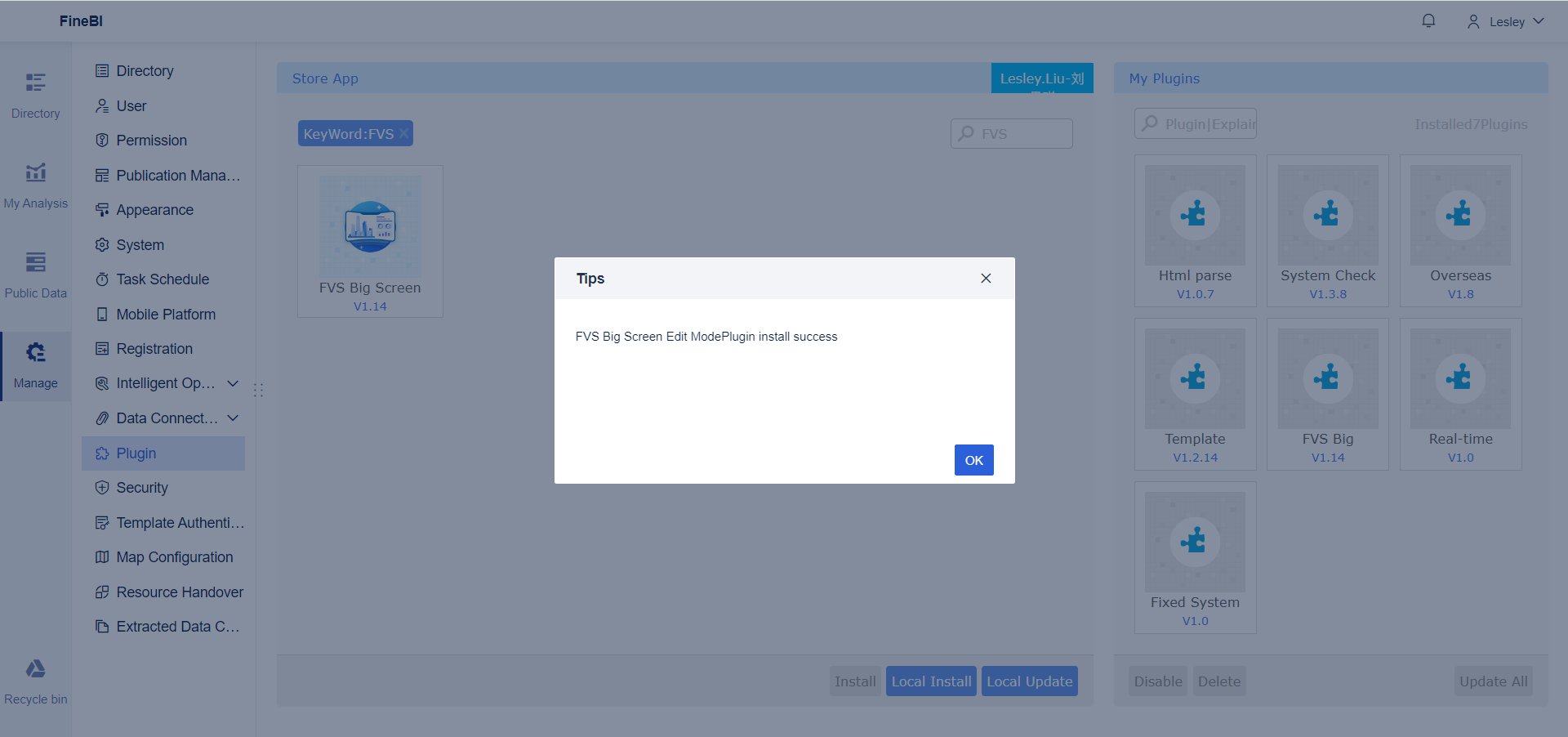This screenshot has width=1568, height=737.
Task: Open the notifications bell
Action: [x=1428, y=21]
